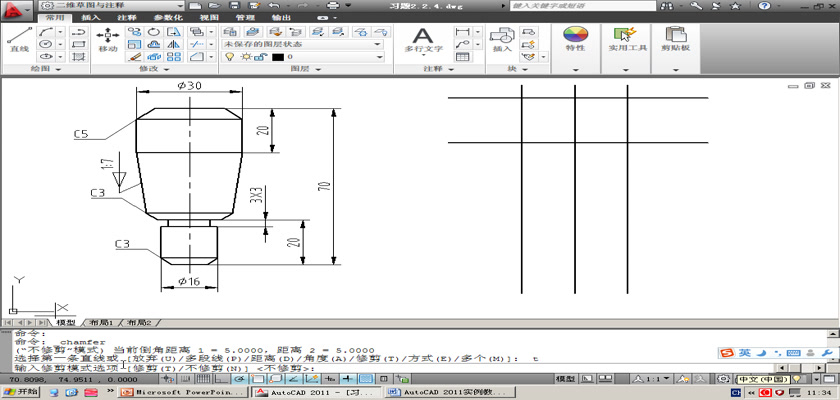Switch to Microsoft PowerPoint taskbar button

(x=183, y=393)
